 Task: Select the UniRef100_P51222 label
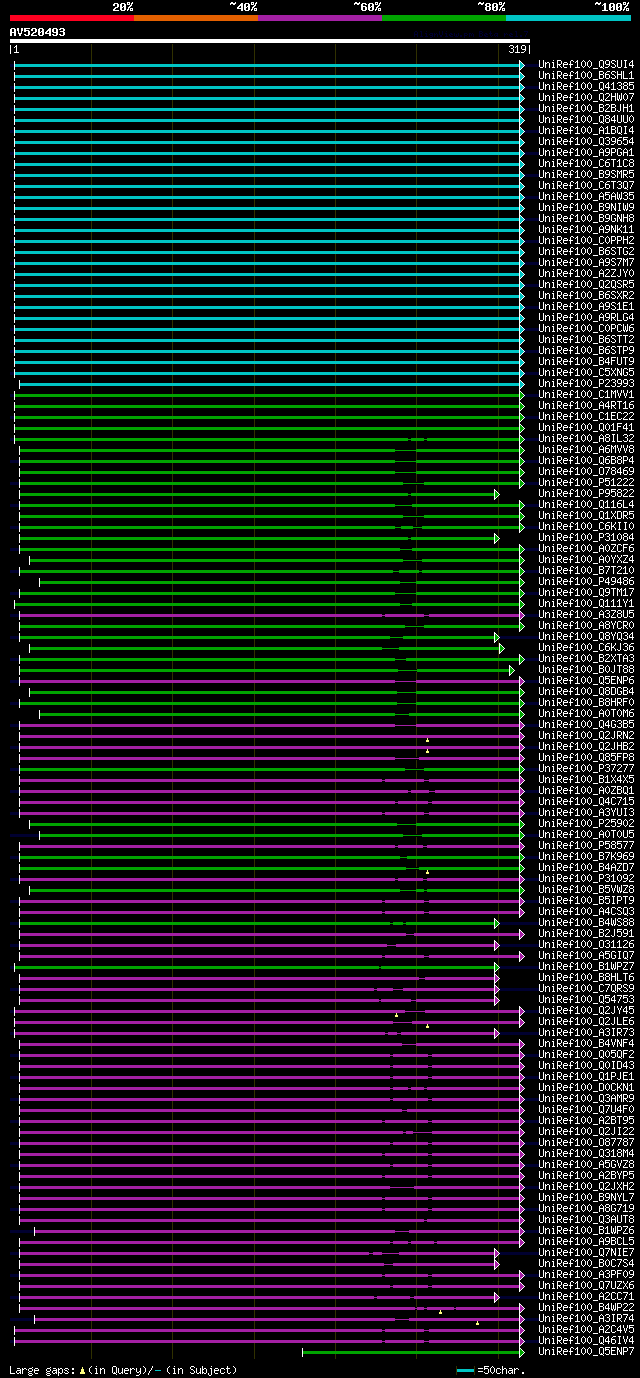(586, 483)
